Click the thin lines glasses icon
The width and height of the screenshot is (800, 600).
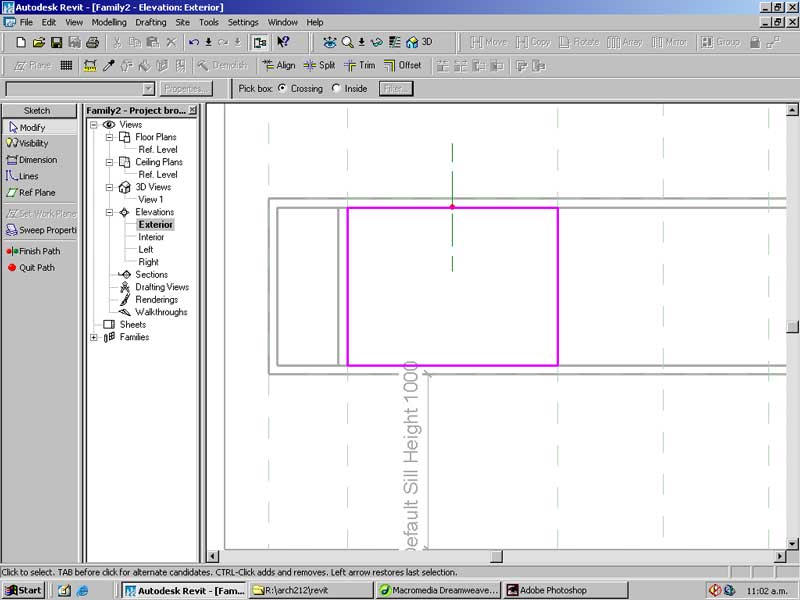[x=377, y=42]
